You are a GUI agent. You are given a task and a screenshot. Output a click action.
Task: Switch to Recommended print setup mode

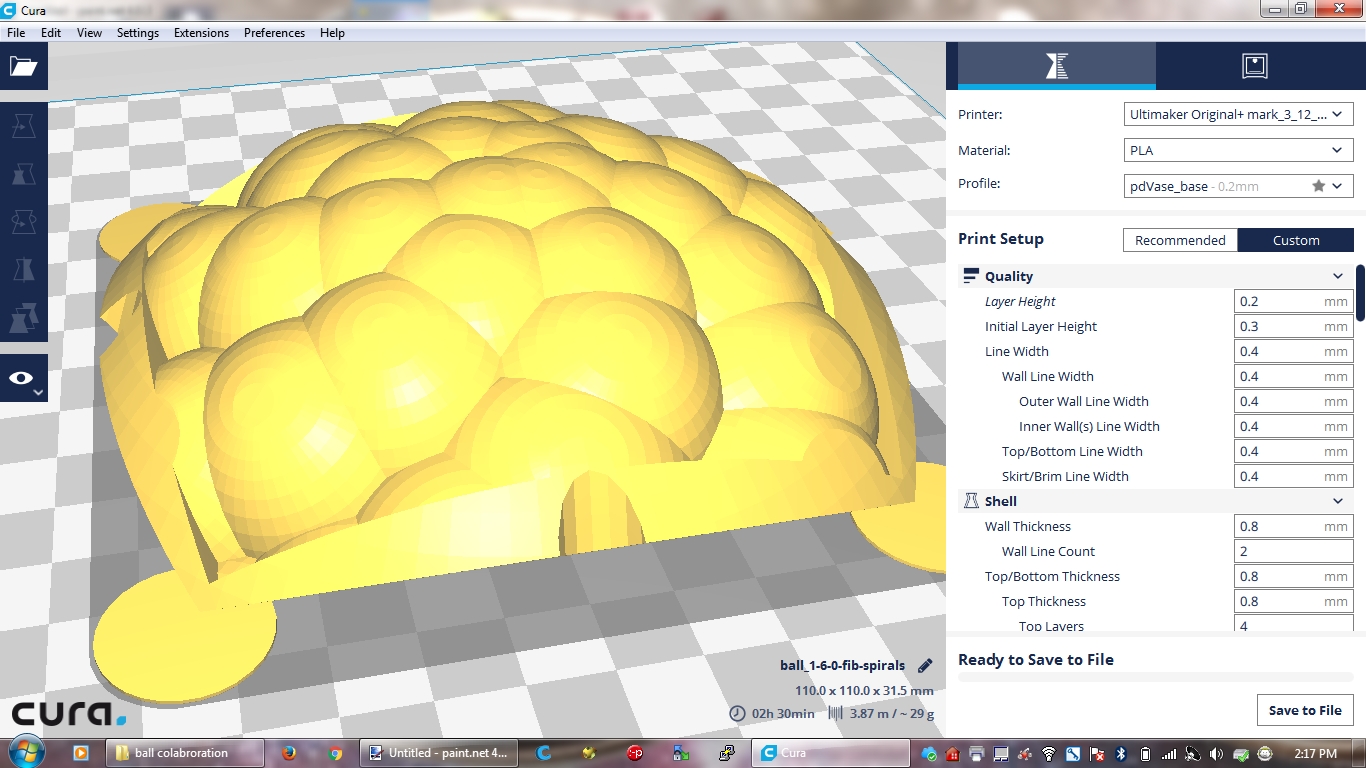pos(1180,240)
